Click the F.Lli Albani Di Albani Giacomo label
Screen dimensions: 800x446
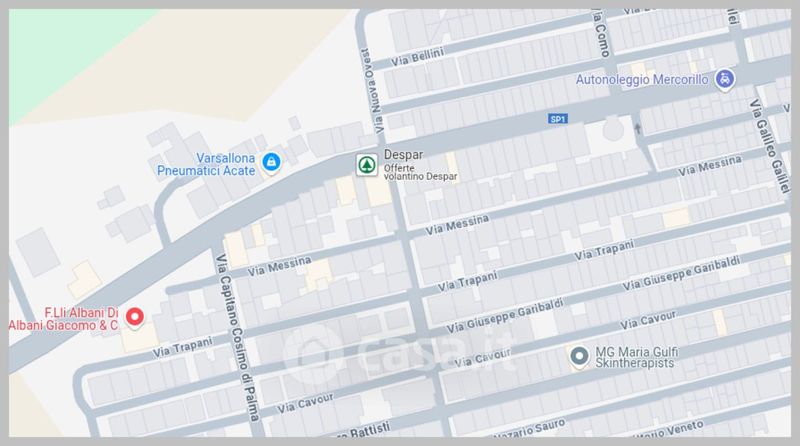[63, 319]
